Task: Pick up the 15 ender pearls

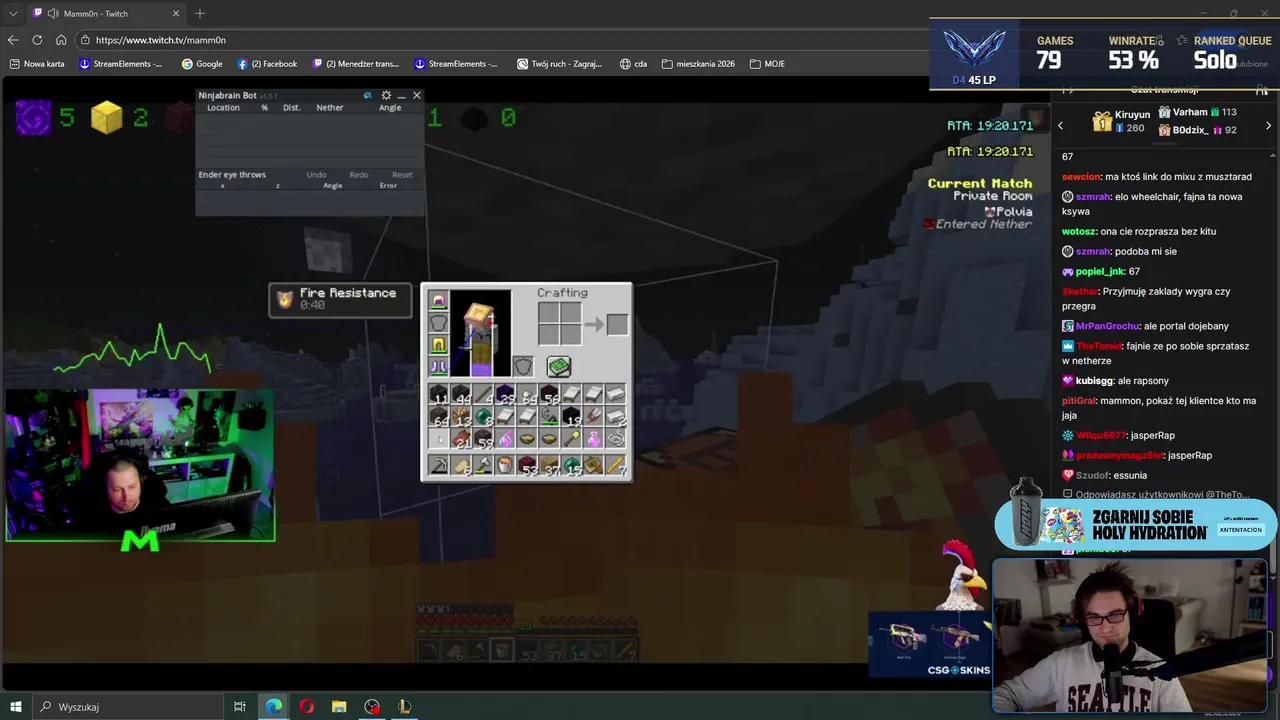Action: click(x=571, y=466)
